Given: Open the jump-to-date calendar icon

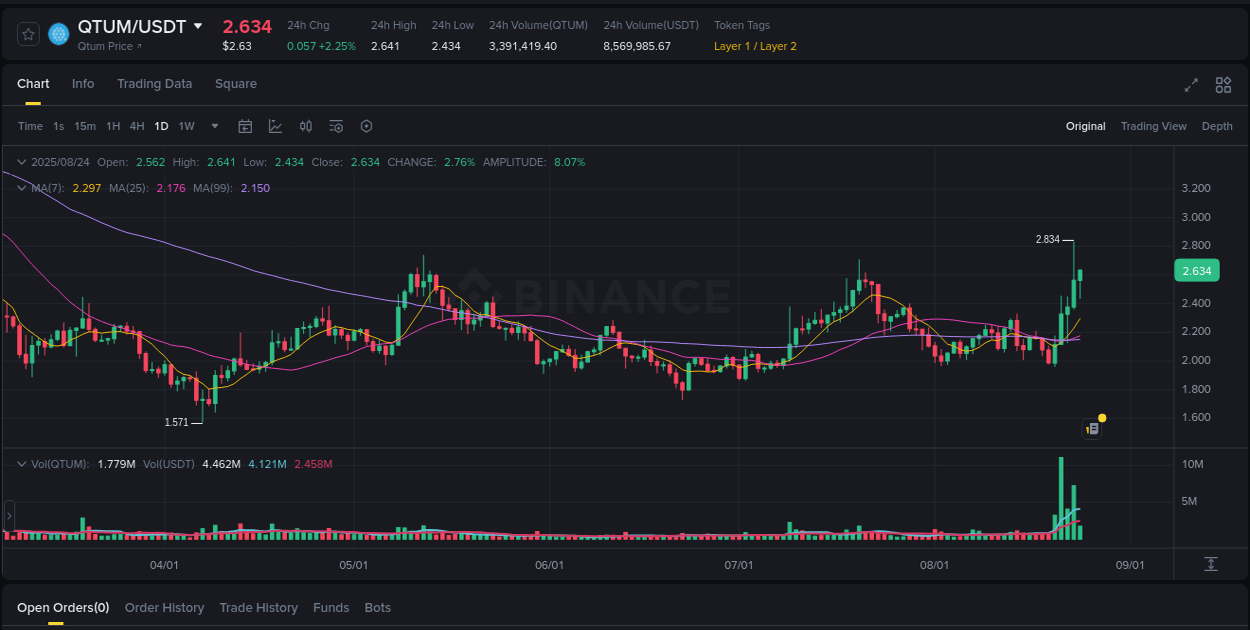Looking at the screenshot, I should point(245,126).
